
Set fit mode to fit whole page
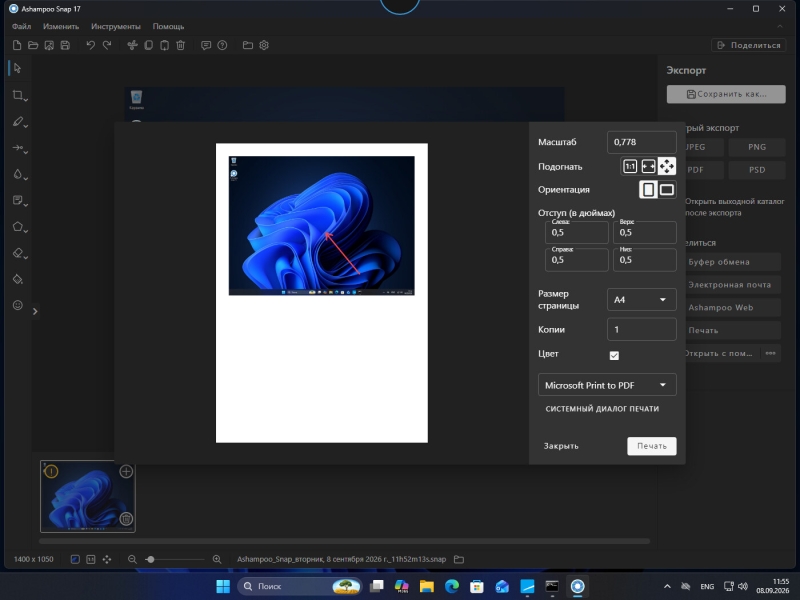click(667, 166)
